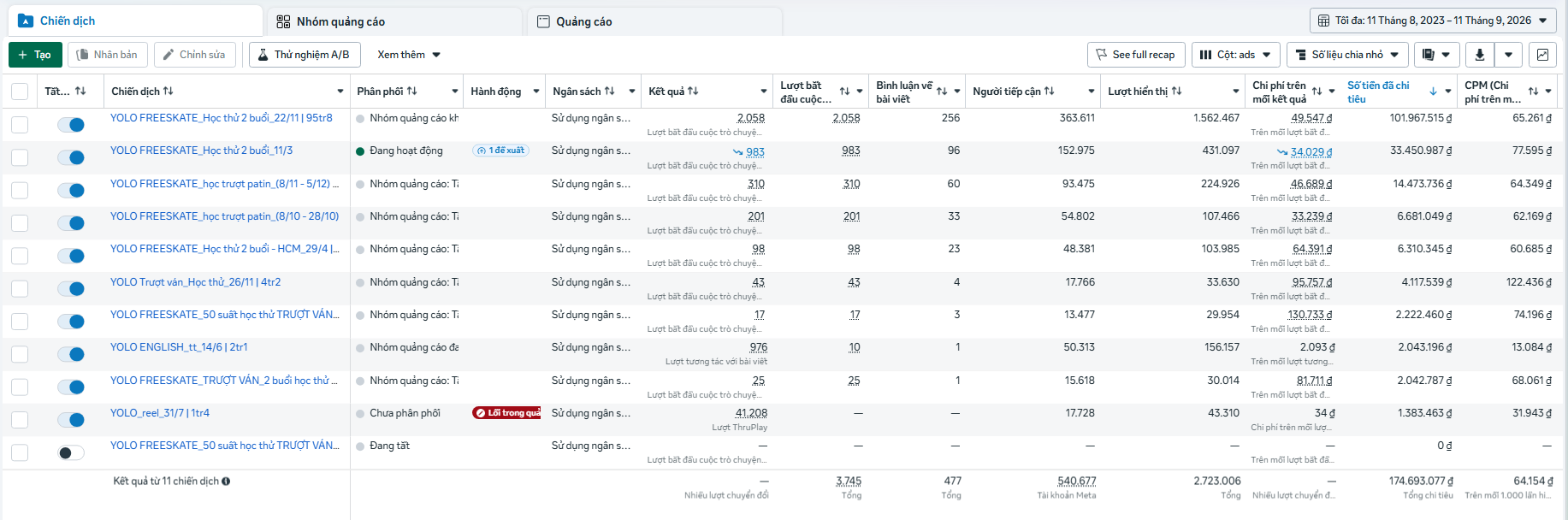Toggle switch for YOLO ENGLISH_tt_14/6 | 2tr1
Screen dimensions: 1568x520
coord(71,354)
